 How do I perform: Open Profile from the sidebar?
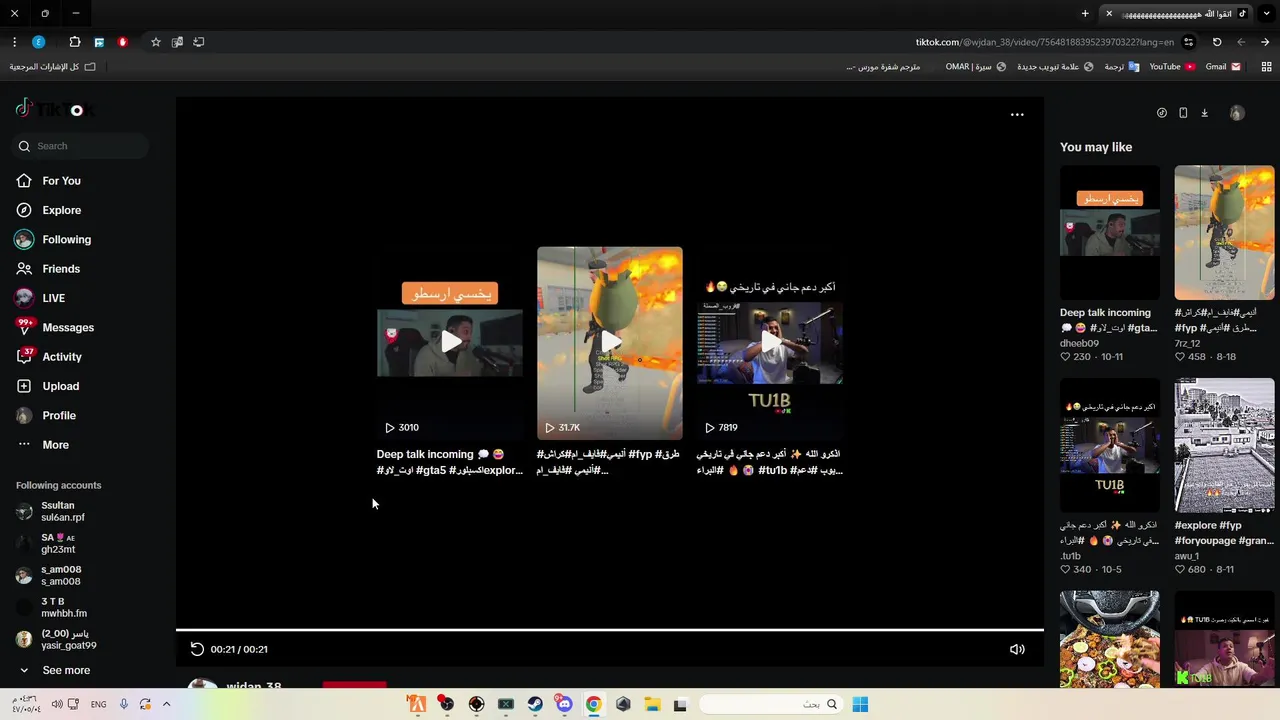click(61, 416)
